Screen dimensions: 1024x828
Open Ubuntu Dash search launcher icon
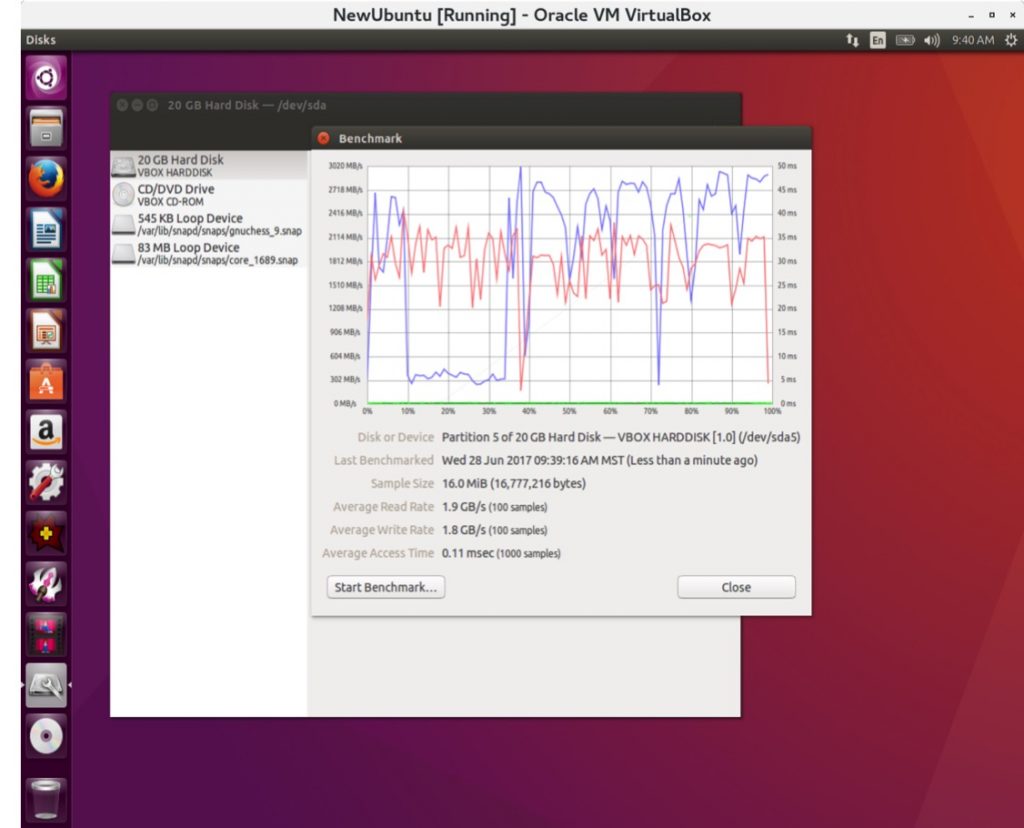click(x=46, y=78)
